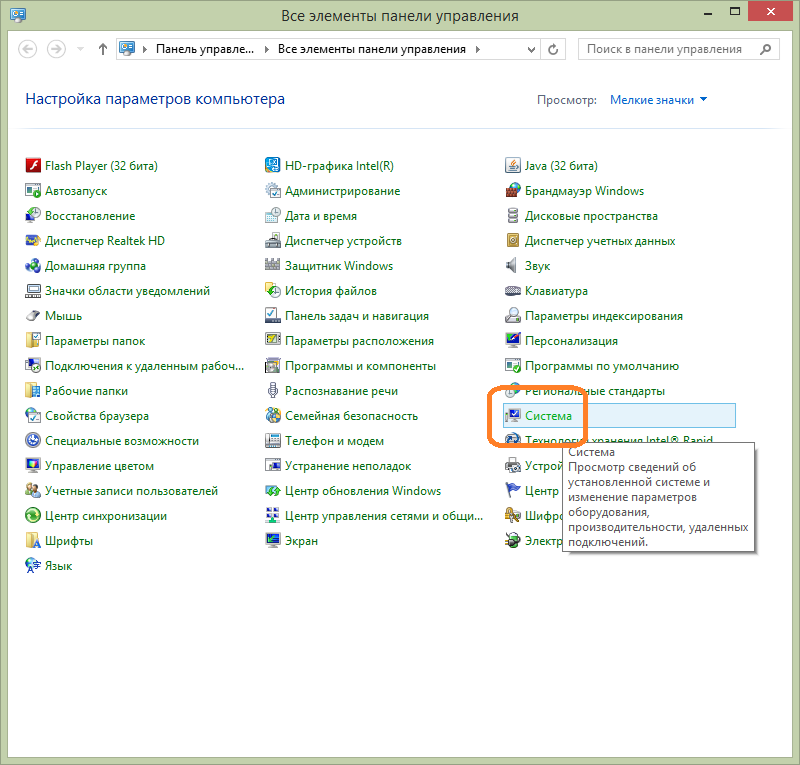
Task: Click the Телефон и модем icon
Action: click(273, 440)
